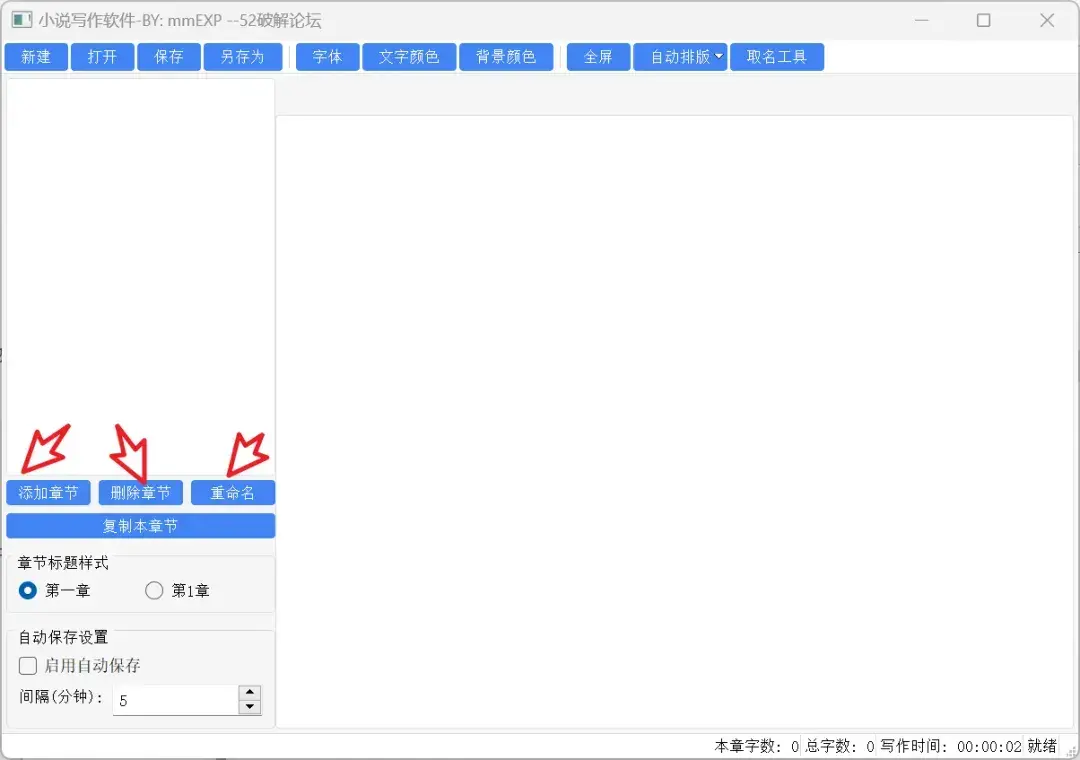
Task: Copy chapter via 复制本章节 button
Action: point(141,526)
